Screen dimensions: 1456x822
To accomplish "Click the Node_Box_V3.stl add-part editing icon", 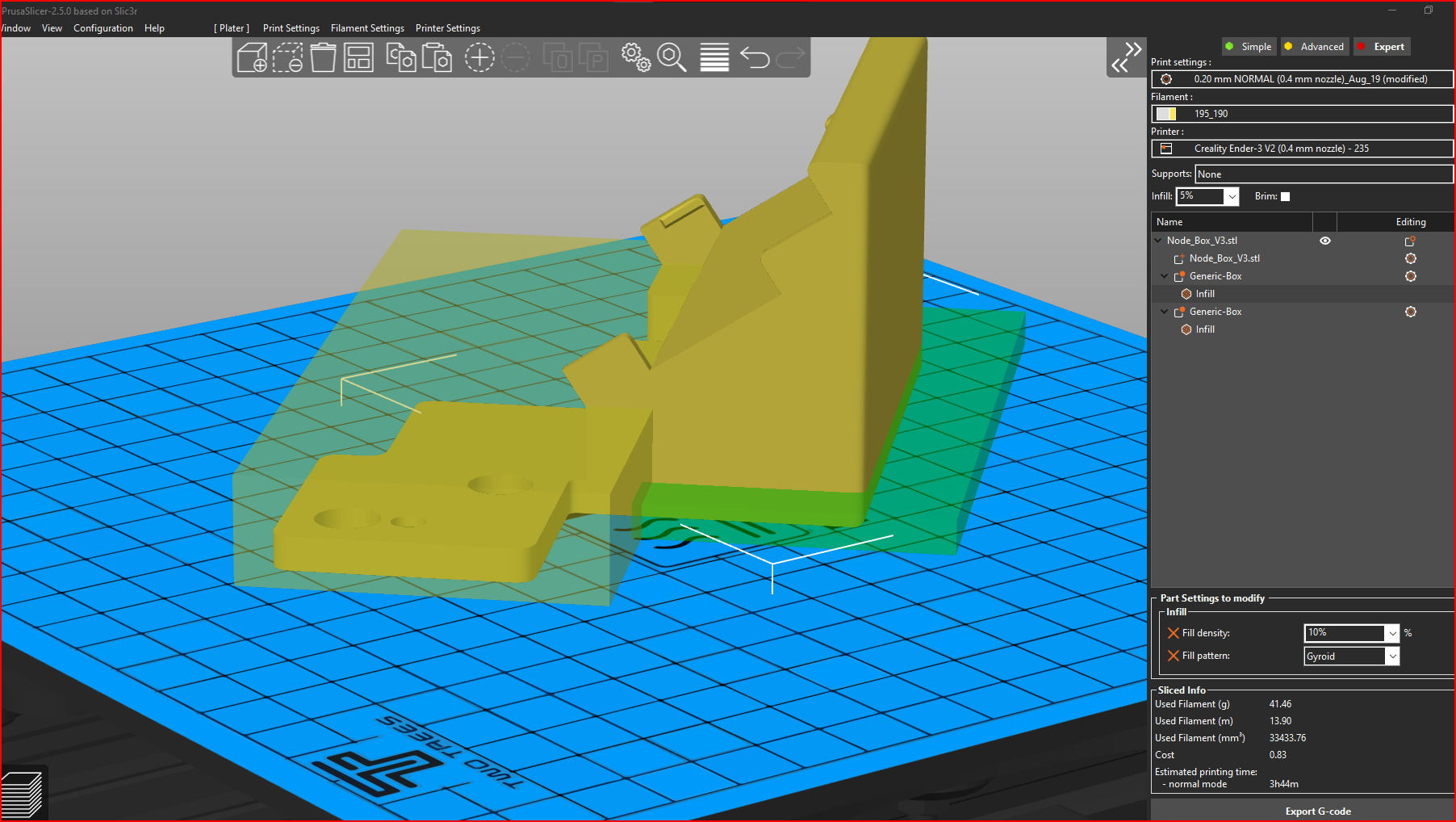I will pyautogui.click(x=1410, y=241).
